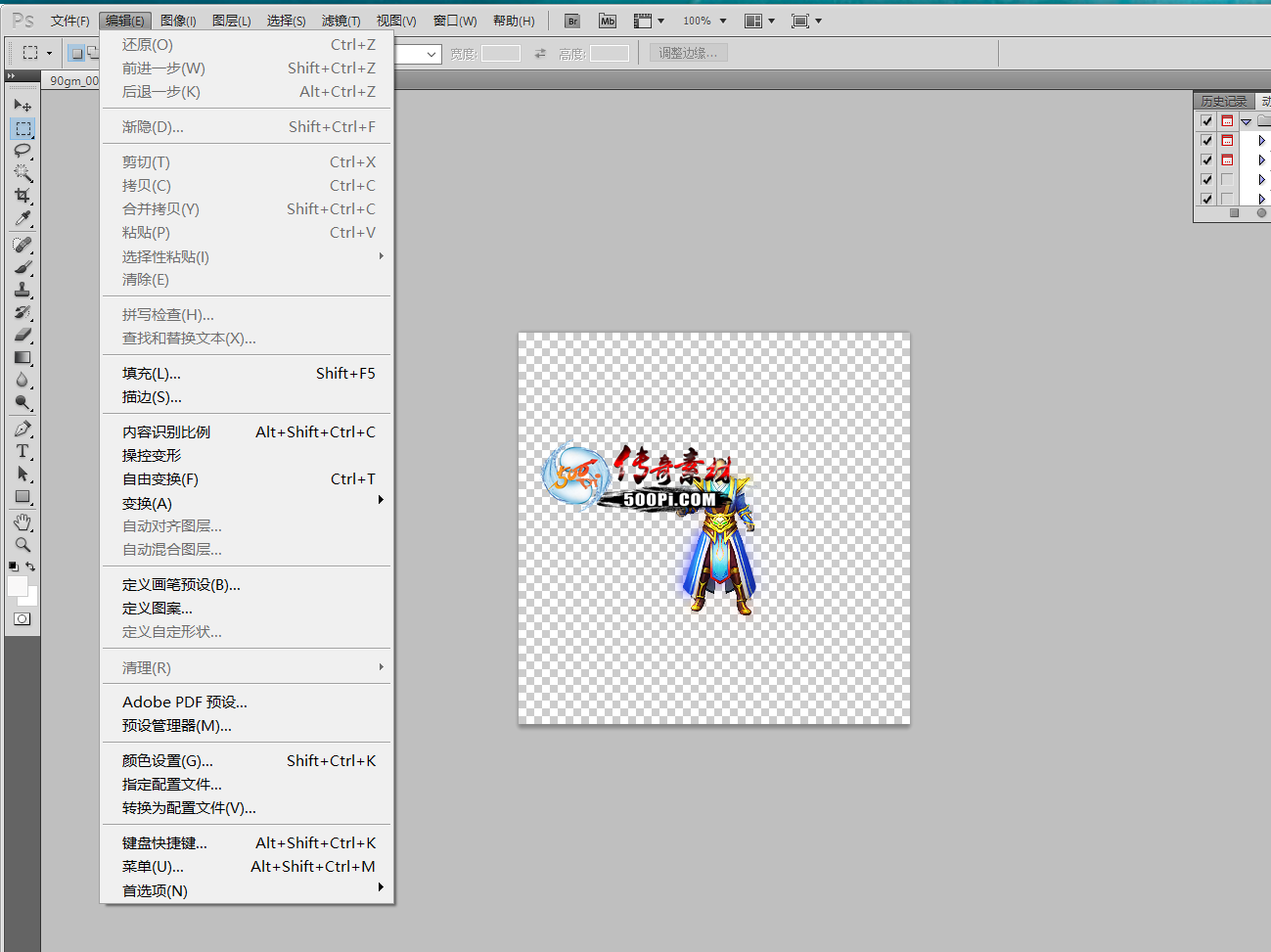
Task: Select the Eyedropper tool
Action: click(x=23, y=218)
